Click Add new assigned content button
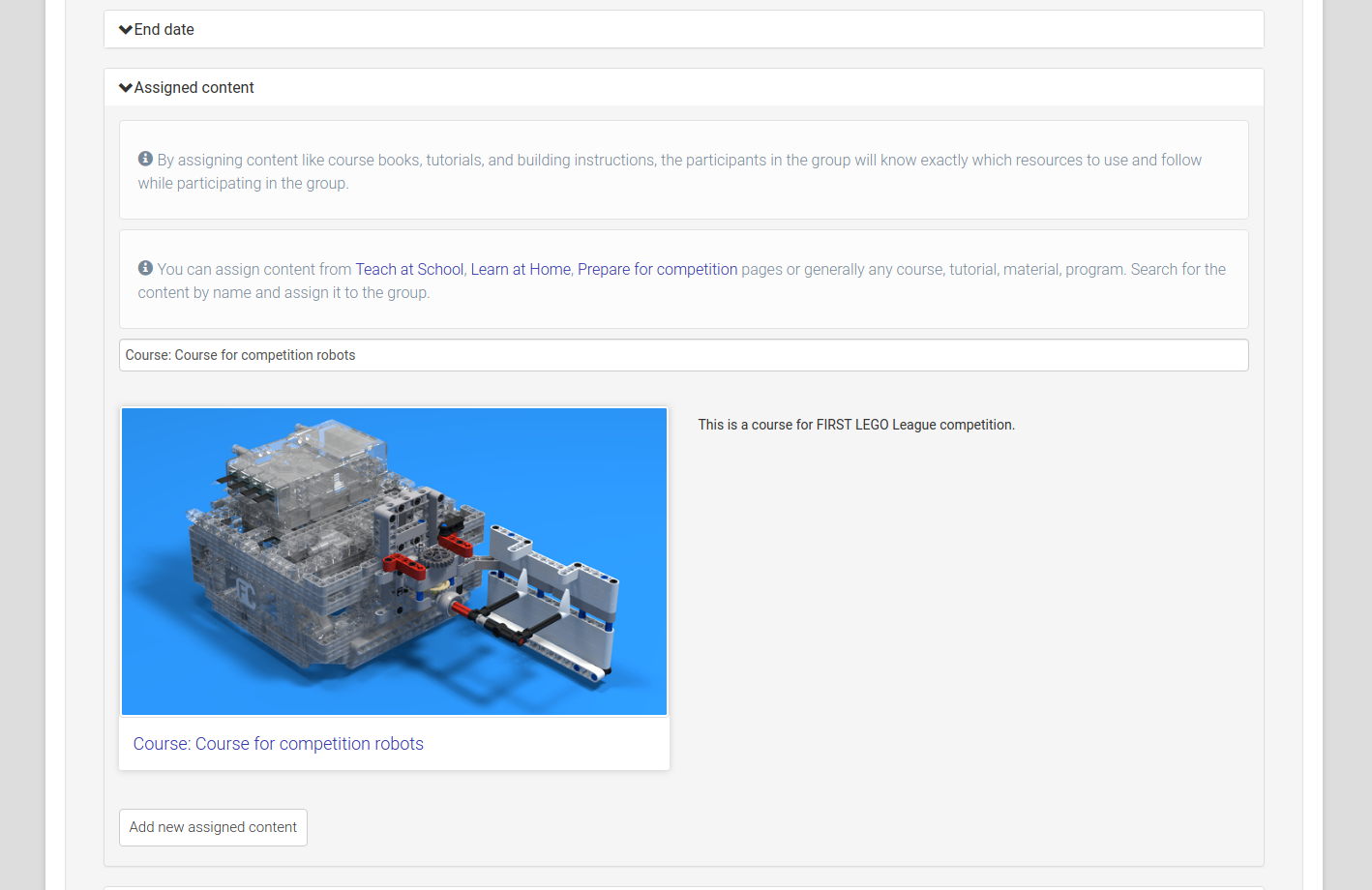This screenshot has height=890, width=1372. (213, 827)
